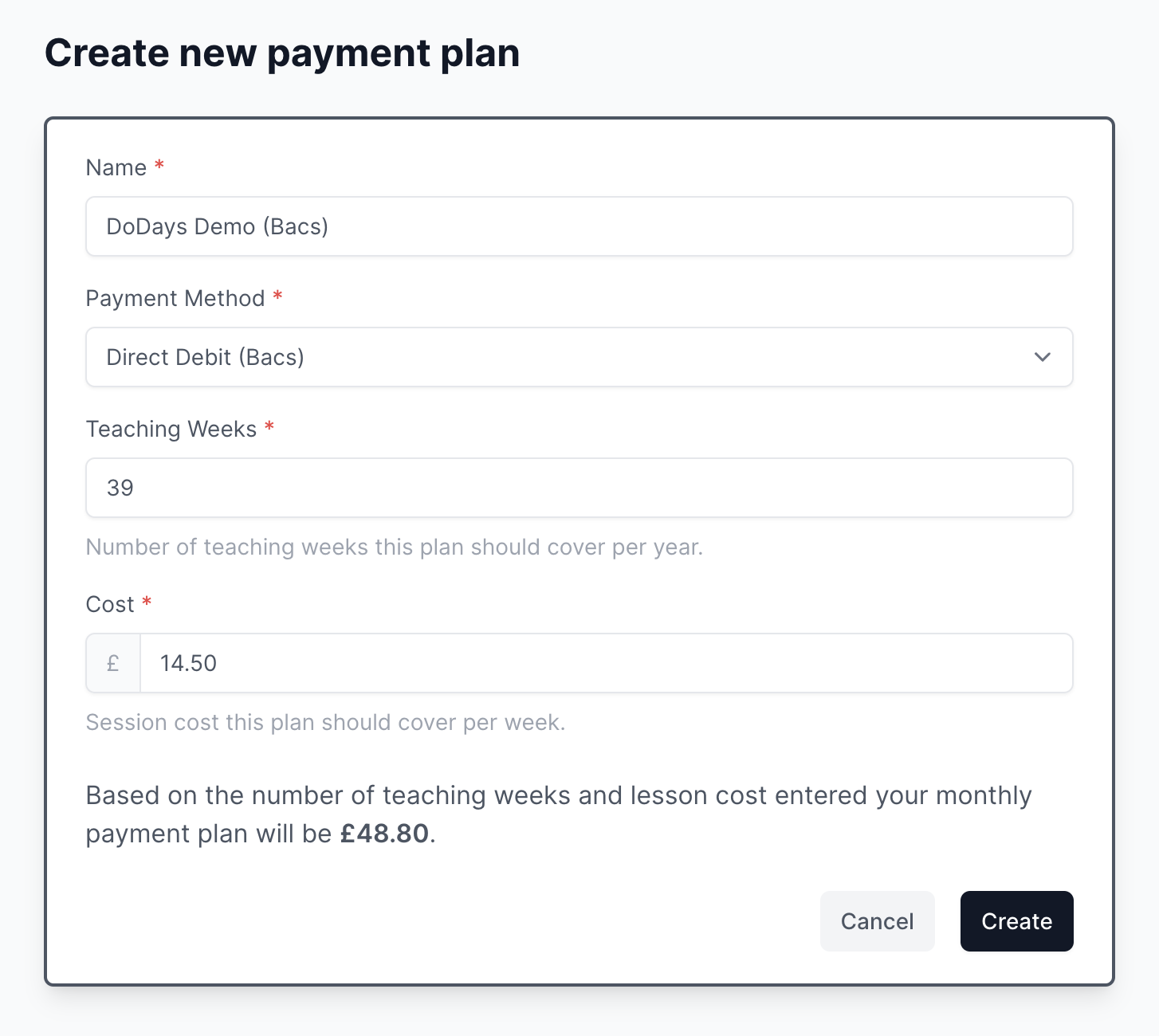The width and height of the screenshot is (1159, 1036).
Task: Click the session cost per week hint
Action: [x=324, y=722]
